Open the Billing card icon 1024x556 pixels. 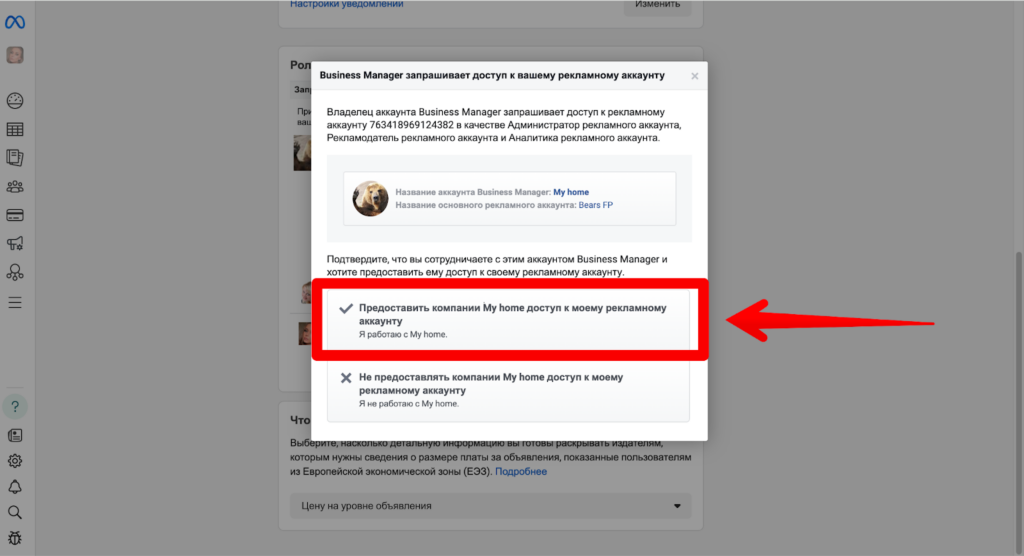(x=15, y=215)
